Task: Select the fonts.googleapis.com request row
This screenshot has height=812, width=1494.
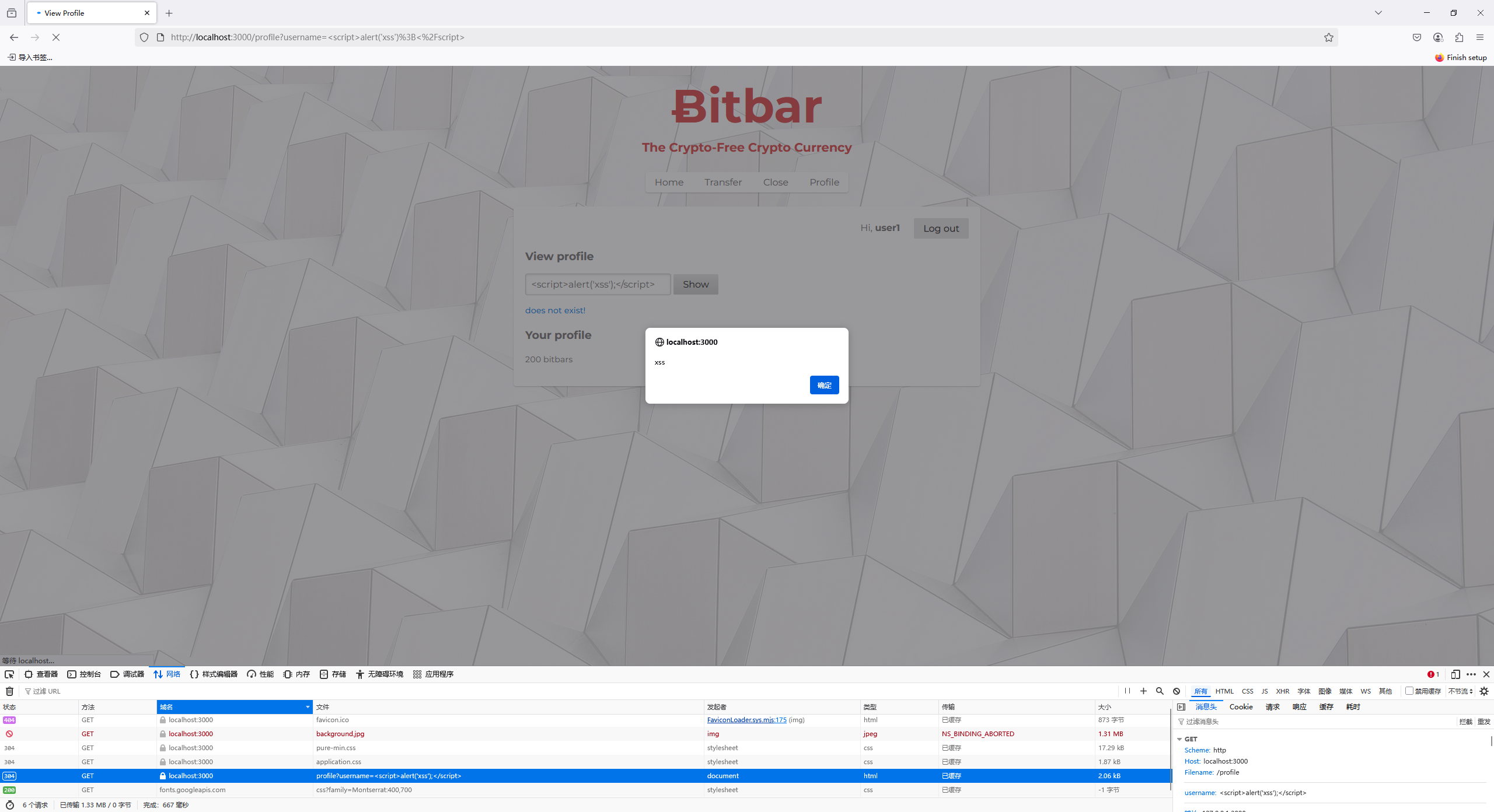Action: click(585, 790)
